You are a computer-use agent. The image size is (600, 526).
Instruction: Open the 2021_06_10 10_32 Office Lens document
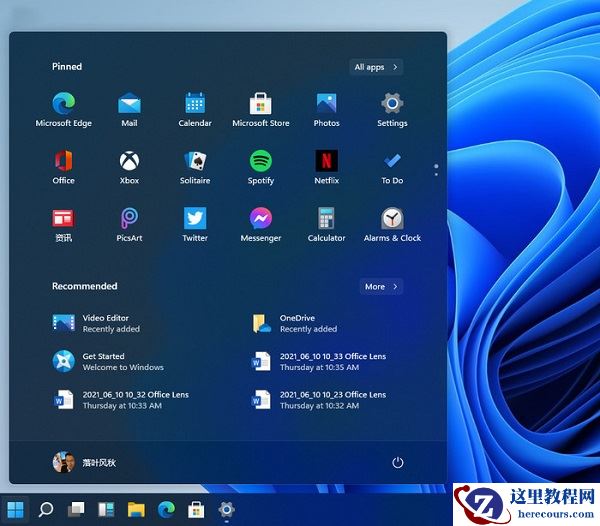(x=121, y=400)
